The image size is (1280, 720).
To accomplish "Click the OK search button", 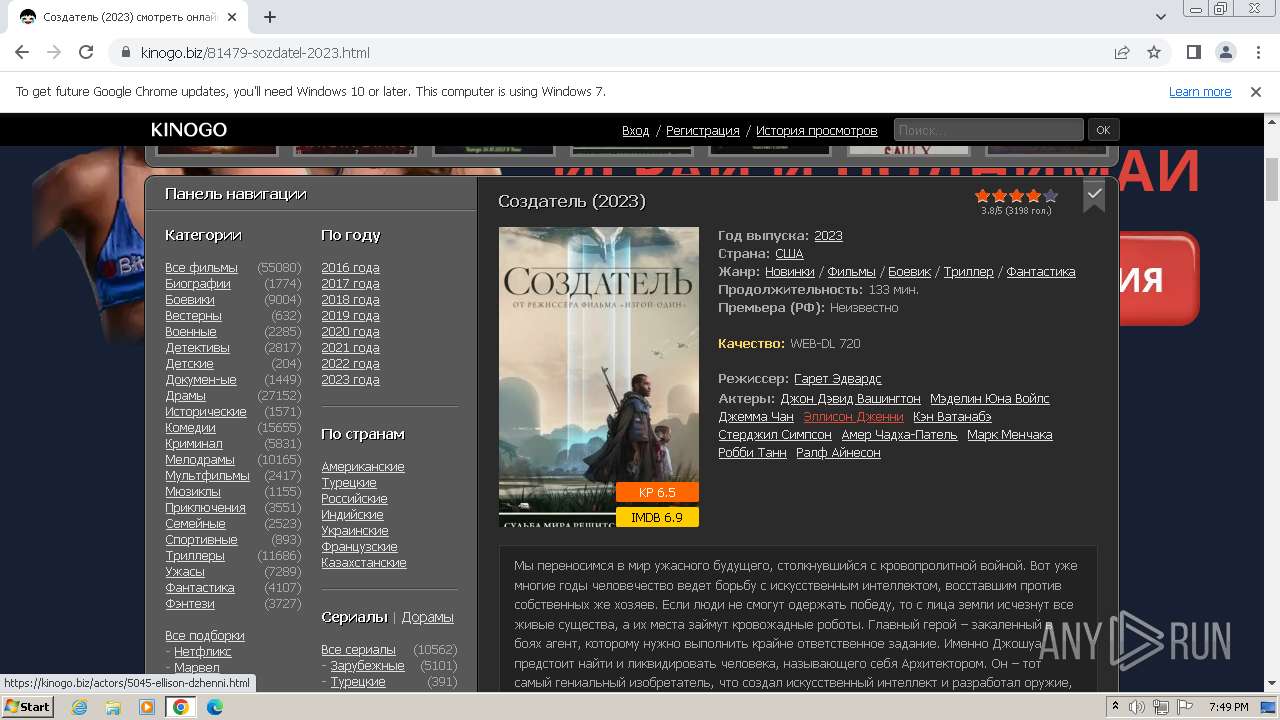I will (1103, 130).
